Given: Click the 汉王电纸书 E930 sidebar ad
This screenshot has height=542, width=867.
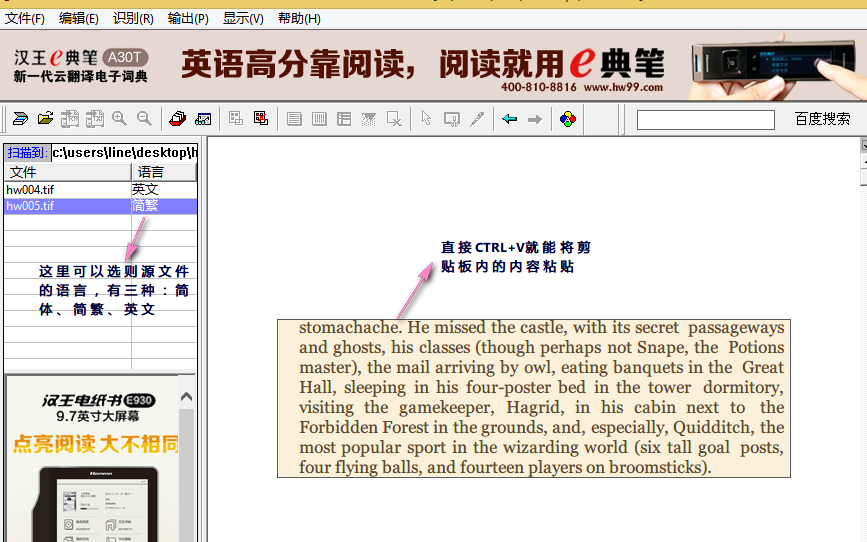Looking at the screenshot, I should (92, 459).
